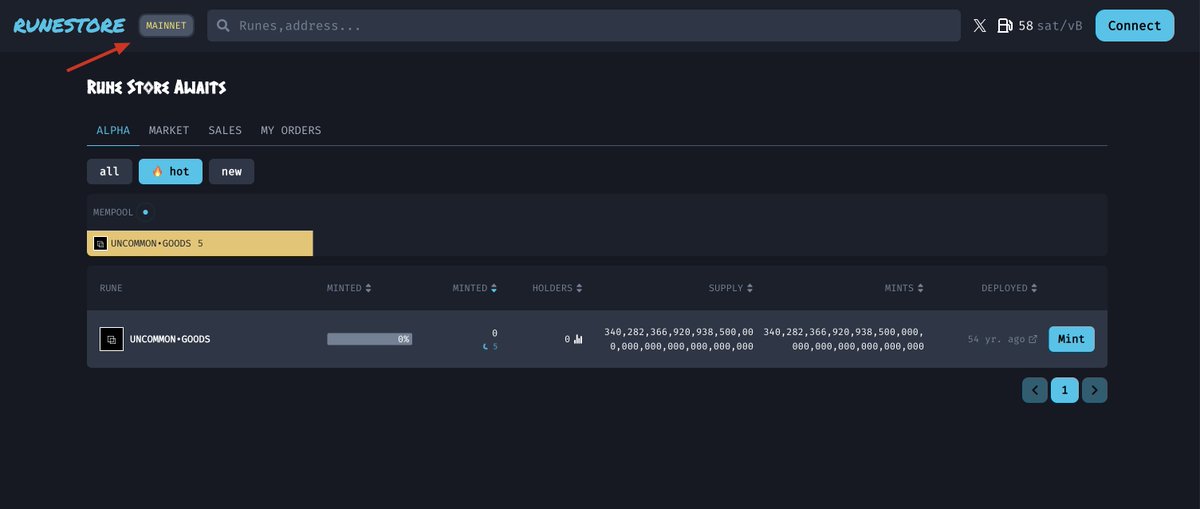
Task: Sort by SUPPLY column
Action: coord(731,288)
